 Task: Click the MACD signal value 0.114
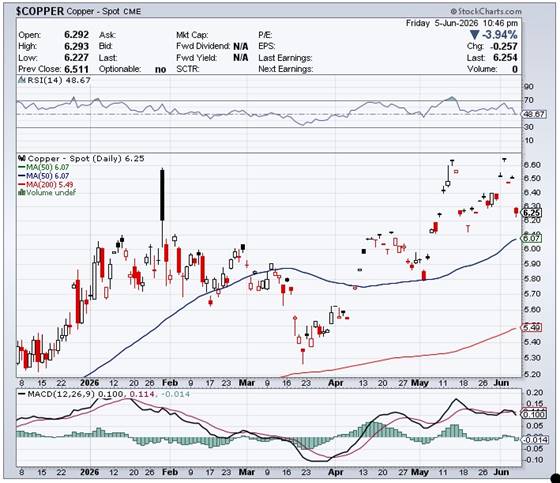pos(142,394)
